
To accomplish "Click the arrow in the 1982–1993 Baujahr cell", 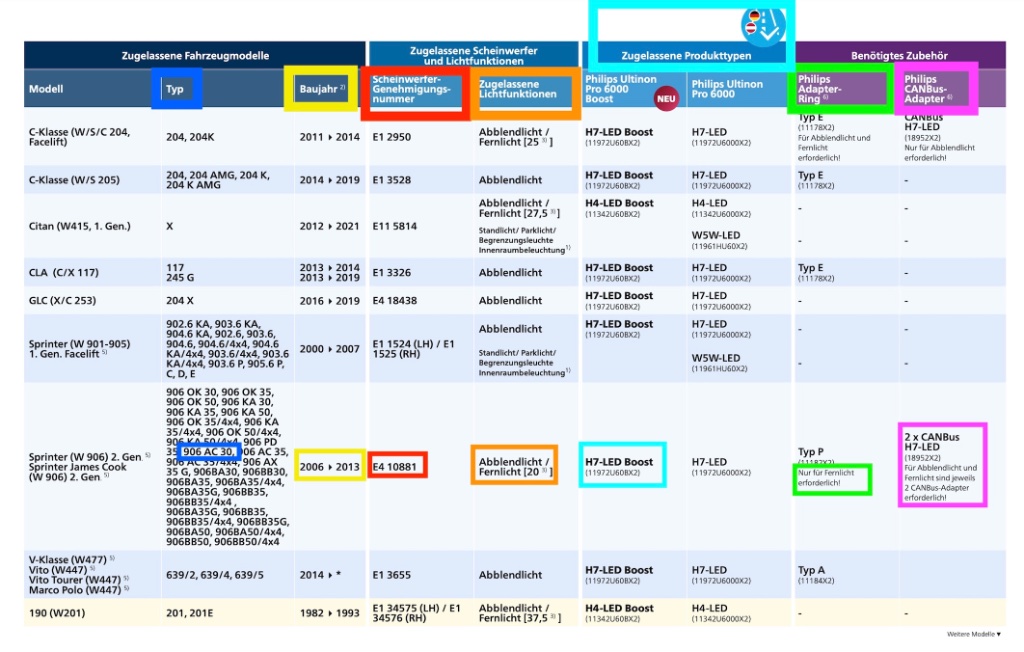I will tap(328, 613).
